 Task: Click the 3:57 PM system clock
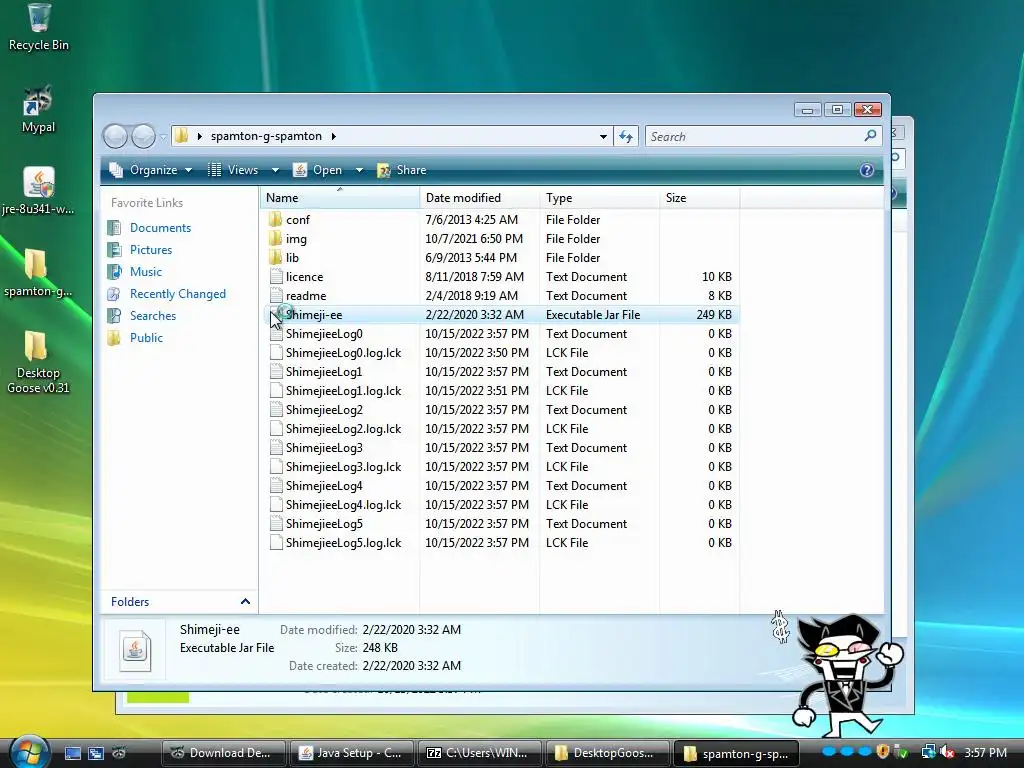986,753
